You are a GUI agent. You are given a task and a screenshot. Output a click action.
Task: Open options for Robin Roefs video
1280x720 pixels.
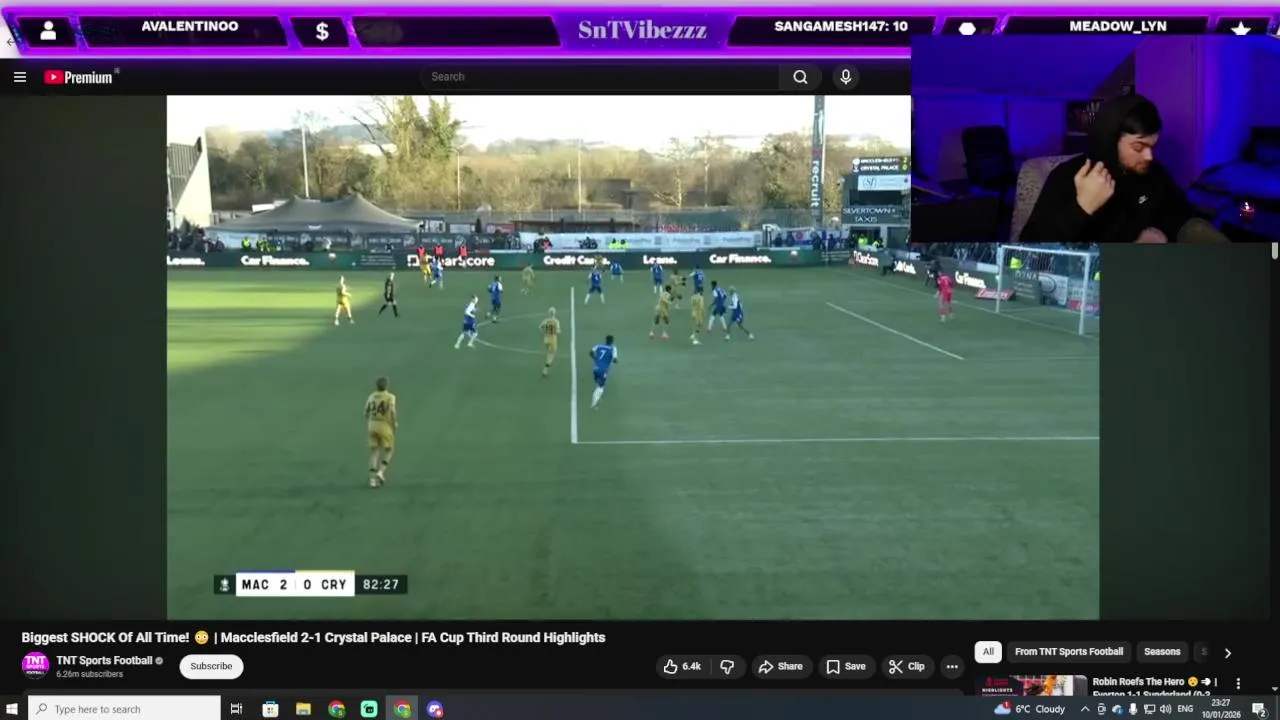[x=1238, y=684]
